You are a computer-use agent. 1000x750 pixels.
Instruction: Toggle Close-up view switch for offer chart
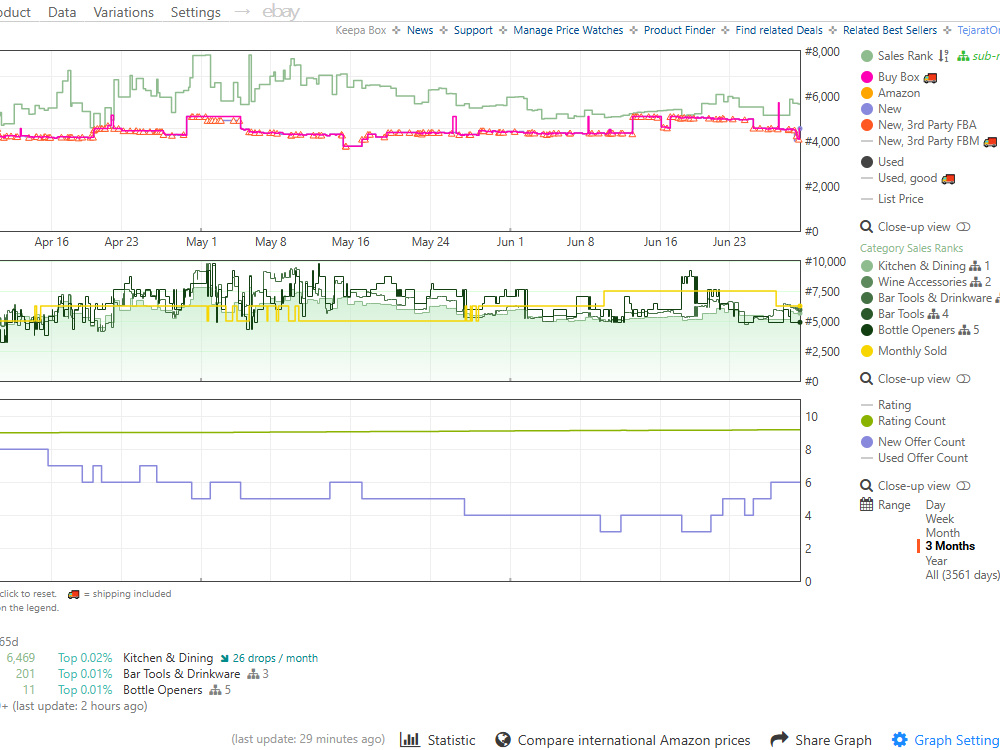point(964,486)
